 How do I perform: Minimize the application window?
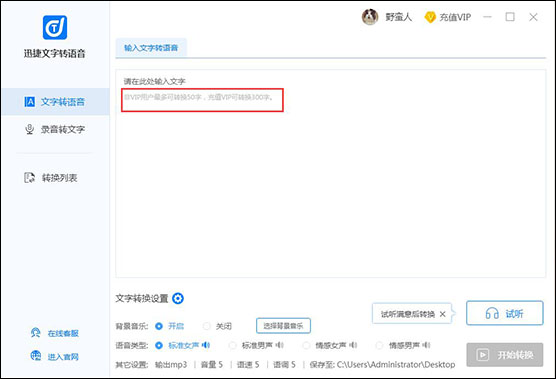(x=488, y=17)
